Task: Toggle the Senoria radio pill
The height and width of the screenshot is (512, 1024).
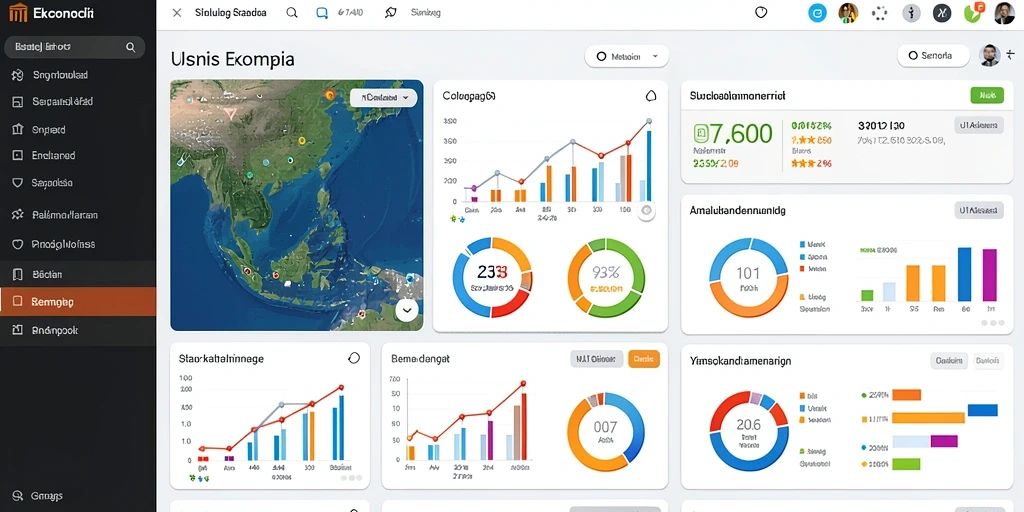Action: tap(912, 56)
